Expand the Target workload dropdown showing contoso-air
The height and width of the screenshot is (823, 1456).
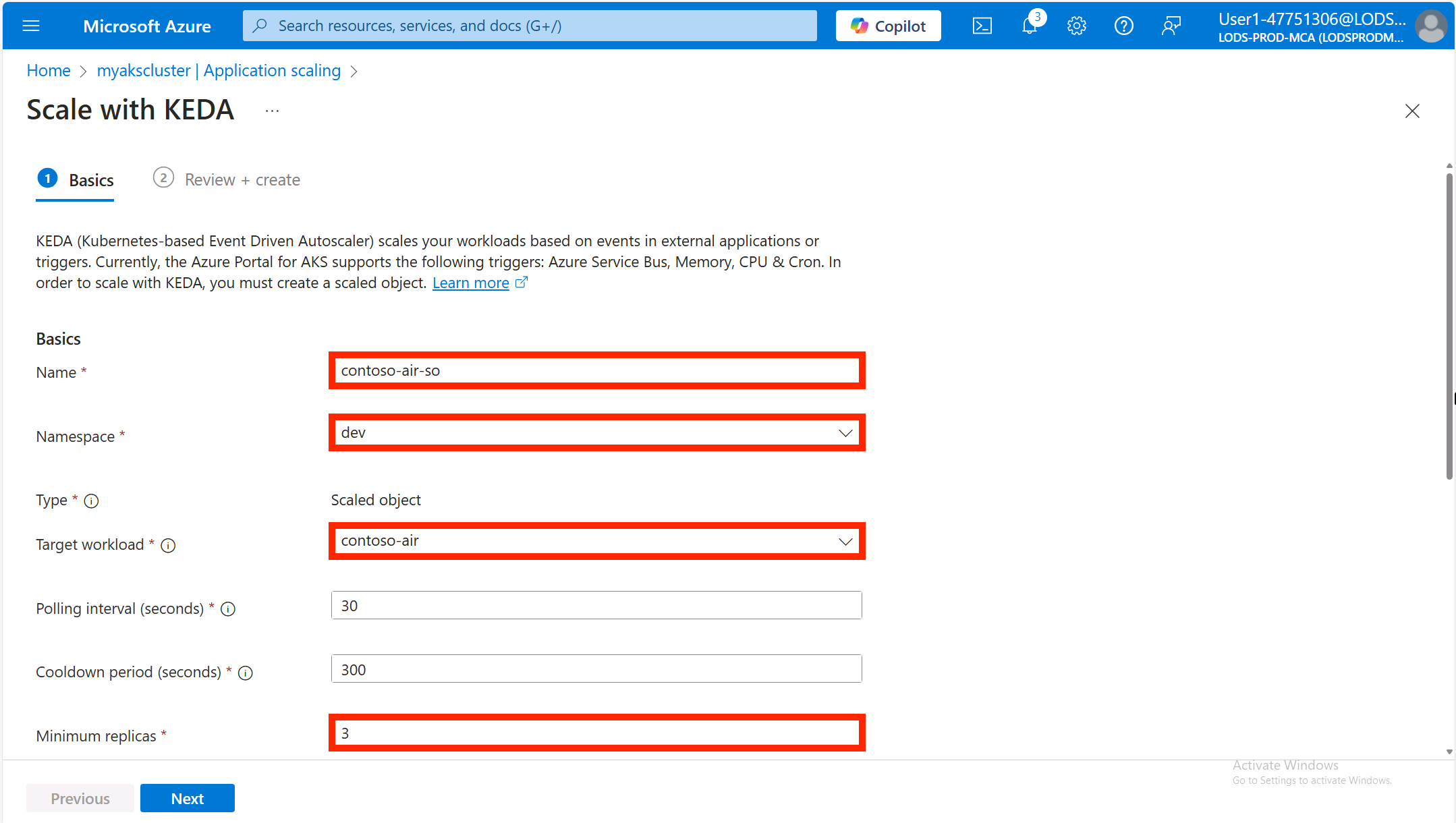(x=596, y=541)
